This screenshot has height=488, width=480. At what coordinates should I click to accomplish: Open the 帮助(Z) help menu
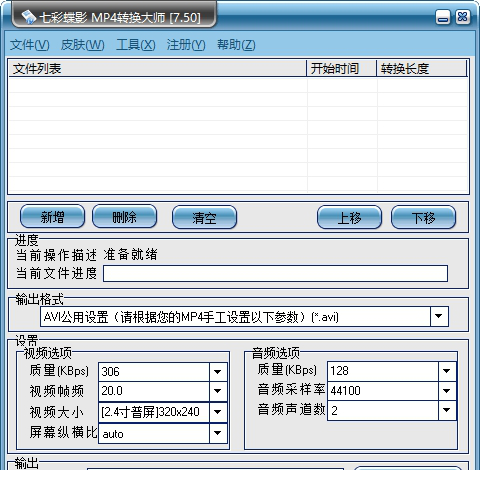(236, 45)
